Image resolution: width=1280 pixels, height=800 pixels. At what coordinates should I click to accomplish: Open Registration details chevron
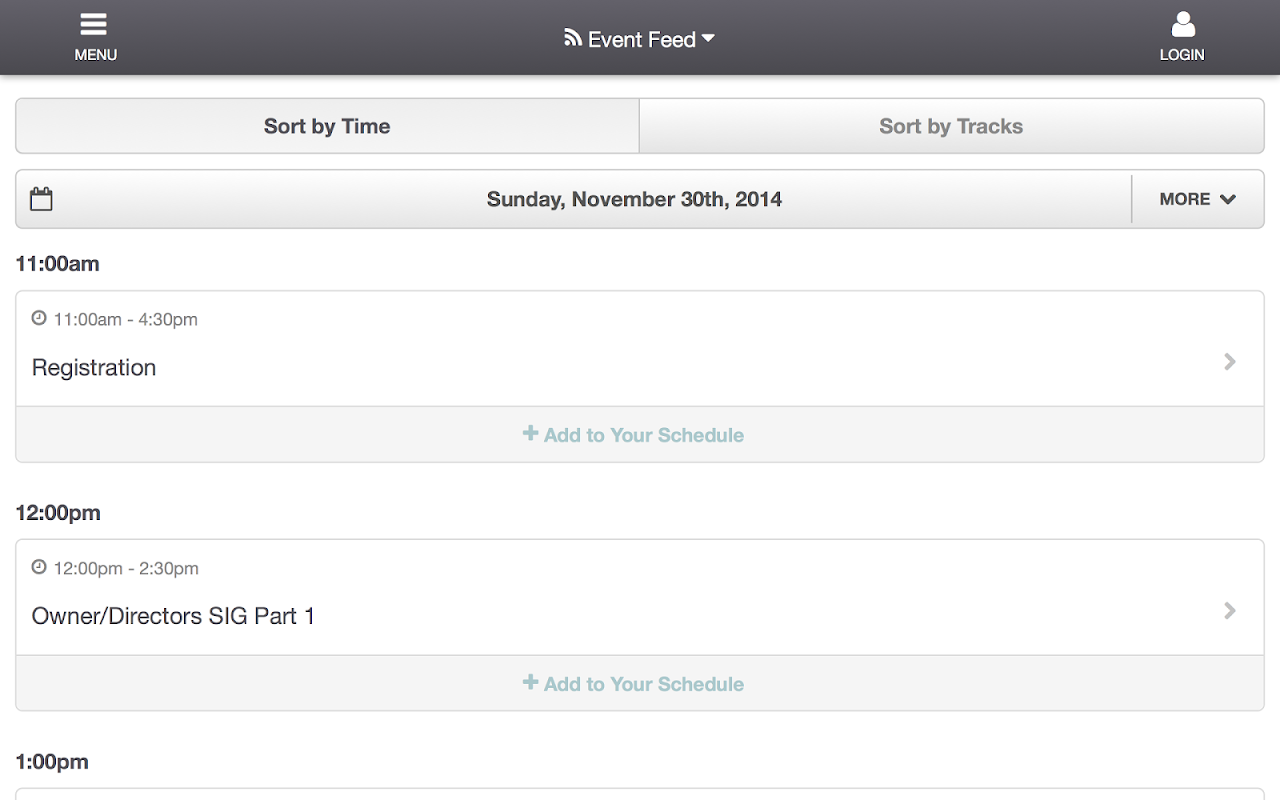point(1230,362)
